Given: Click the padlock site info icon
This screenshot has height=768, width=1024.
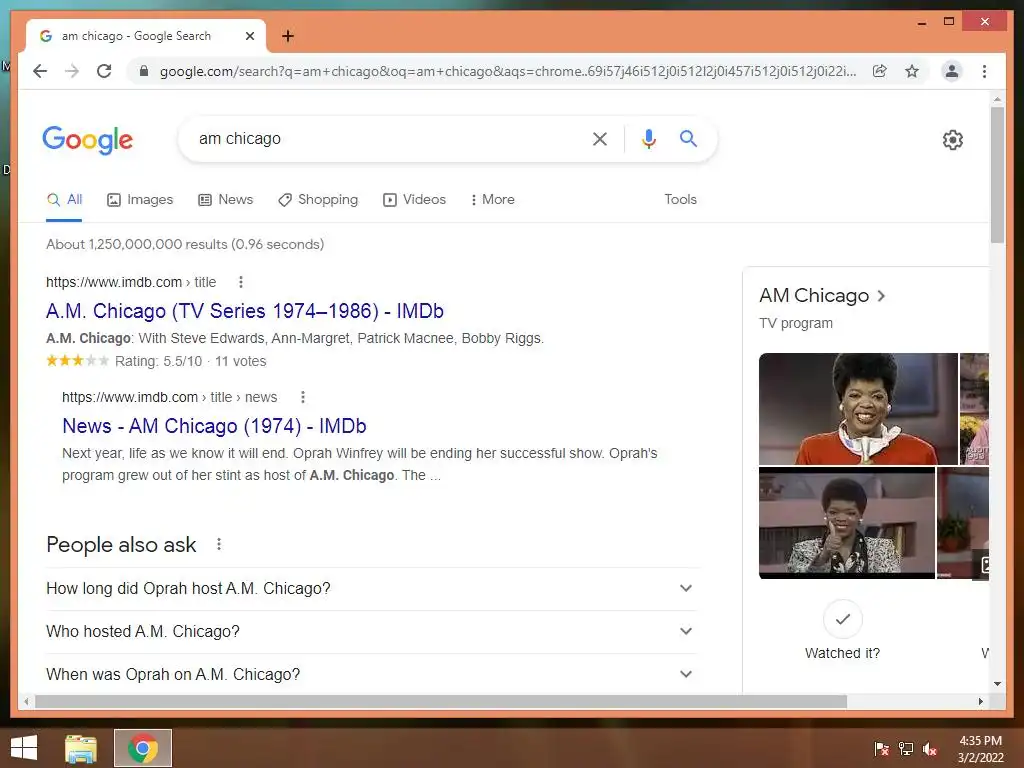Looking at the screenshot, I should [x=144, y=71].
